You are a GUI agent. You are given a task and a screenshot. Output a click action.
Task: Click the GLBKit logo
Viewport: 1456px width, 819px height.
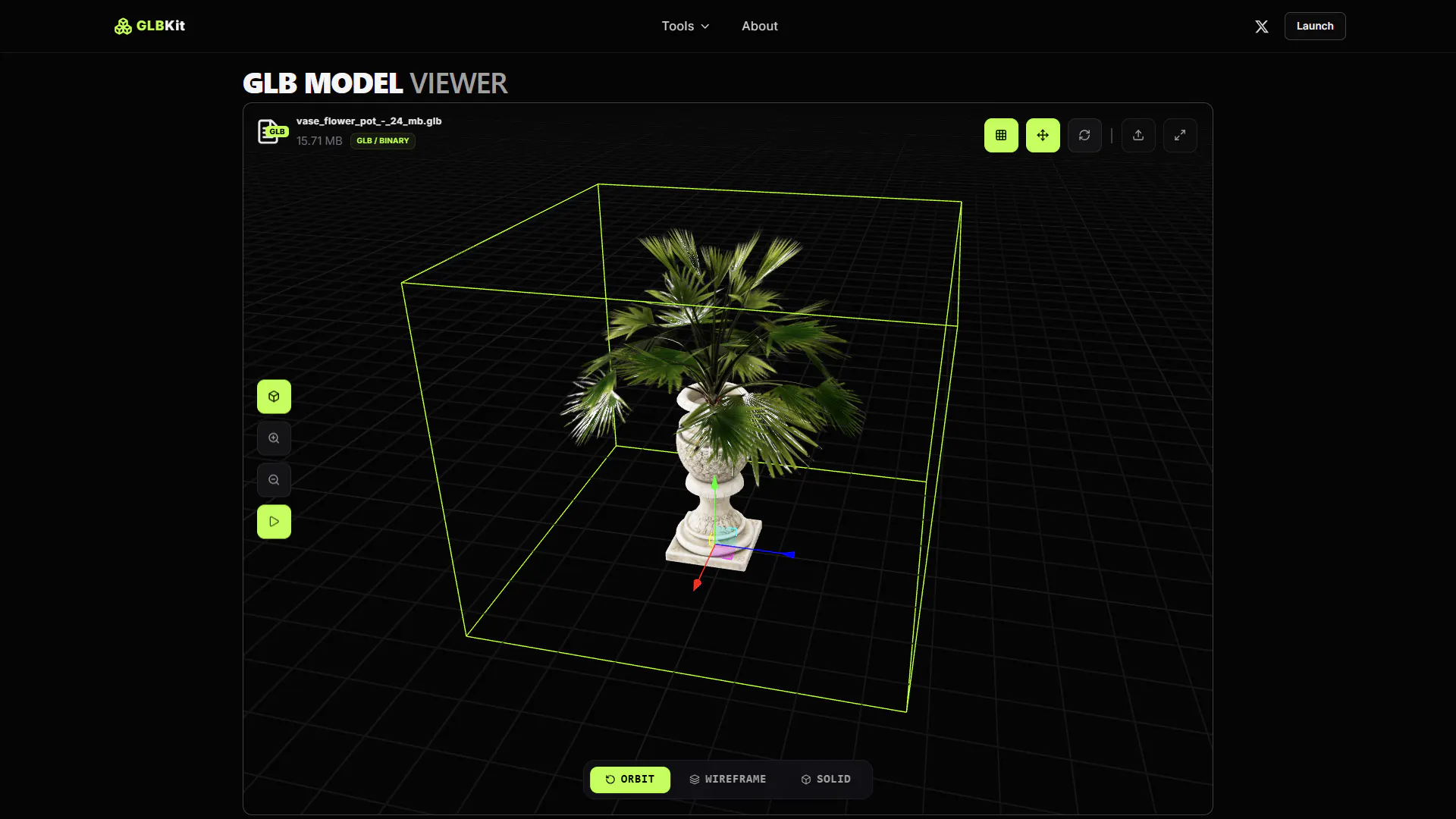[149, 26]
